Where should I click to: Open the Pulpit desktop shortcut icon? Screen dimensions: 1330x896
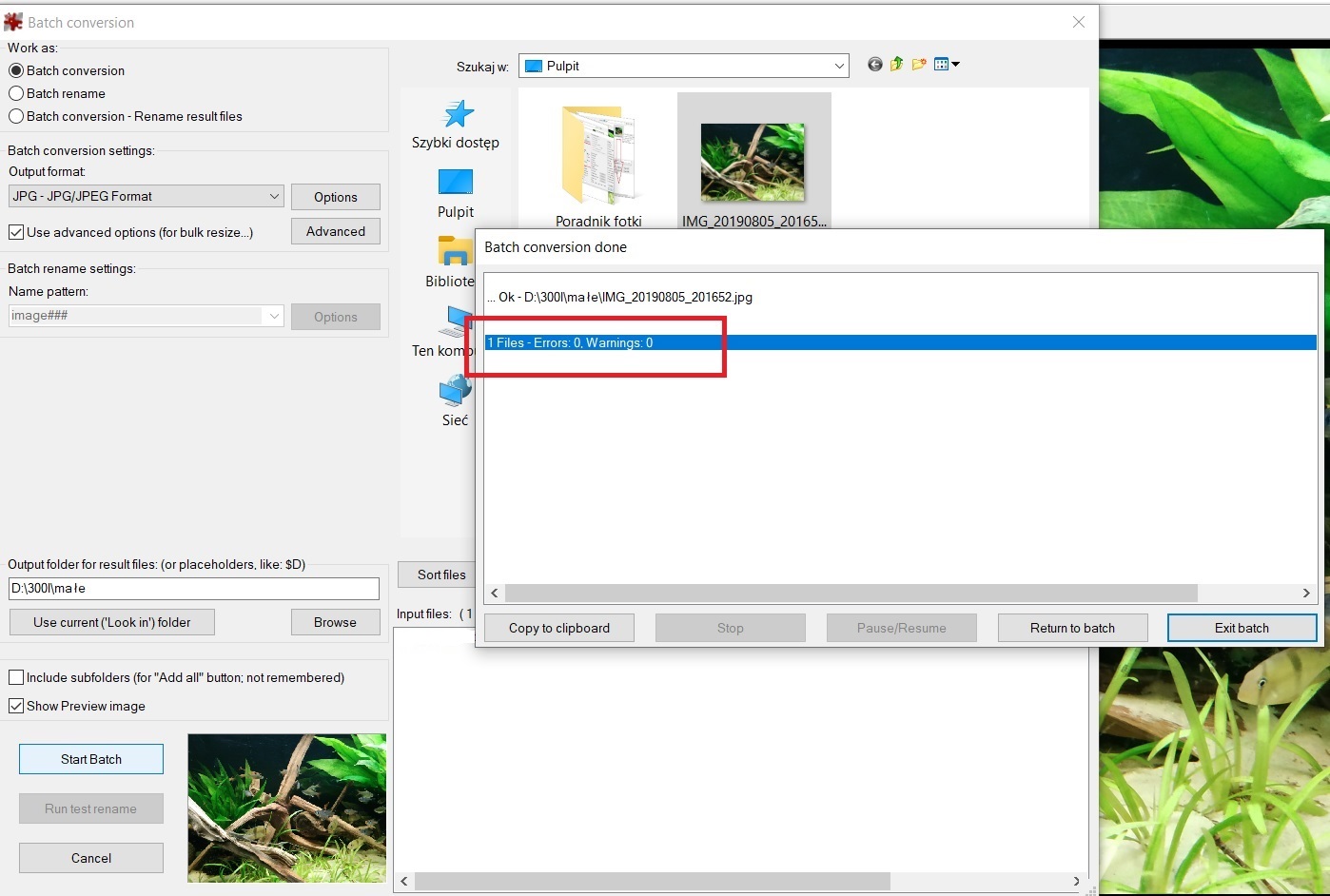455,183
